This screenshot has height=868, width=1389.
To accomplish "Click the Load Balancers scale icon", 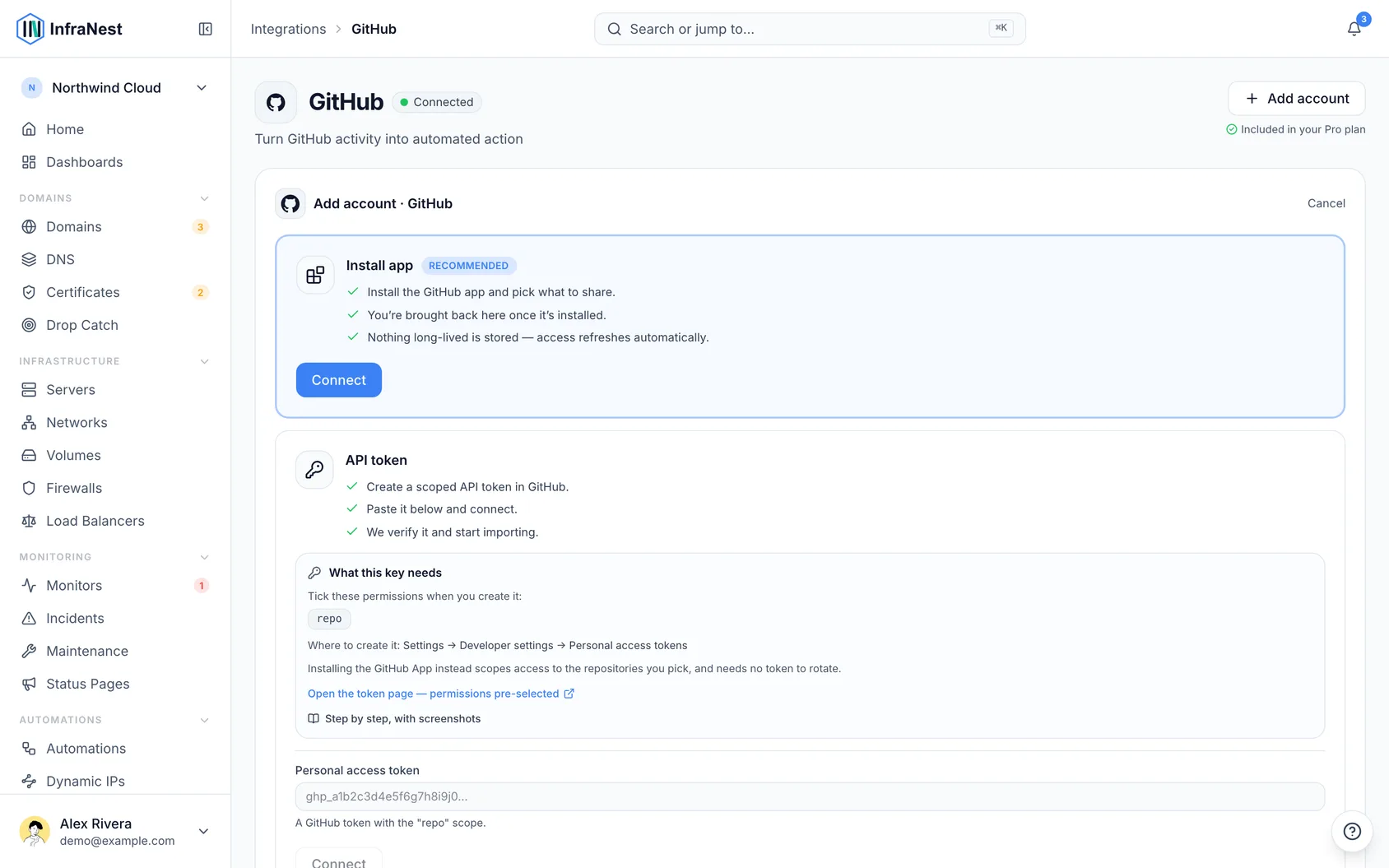I will pyautogui.click(x=29, y=521).
